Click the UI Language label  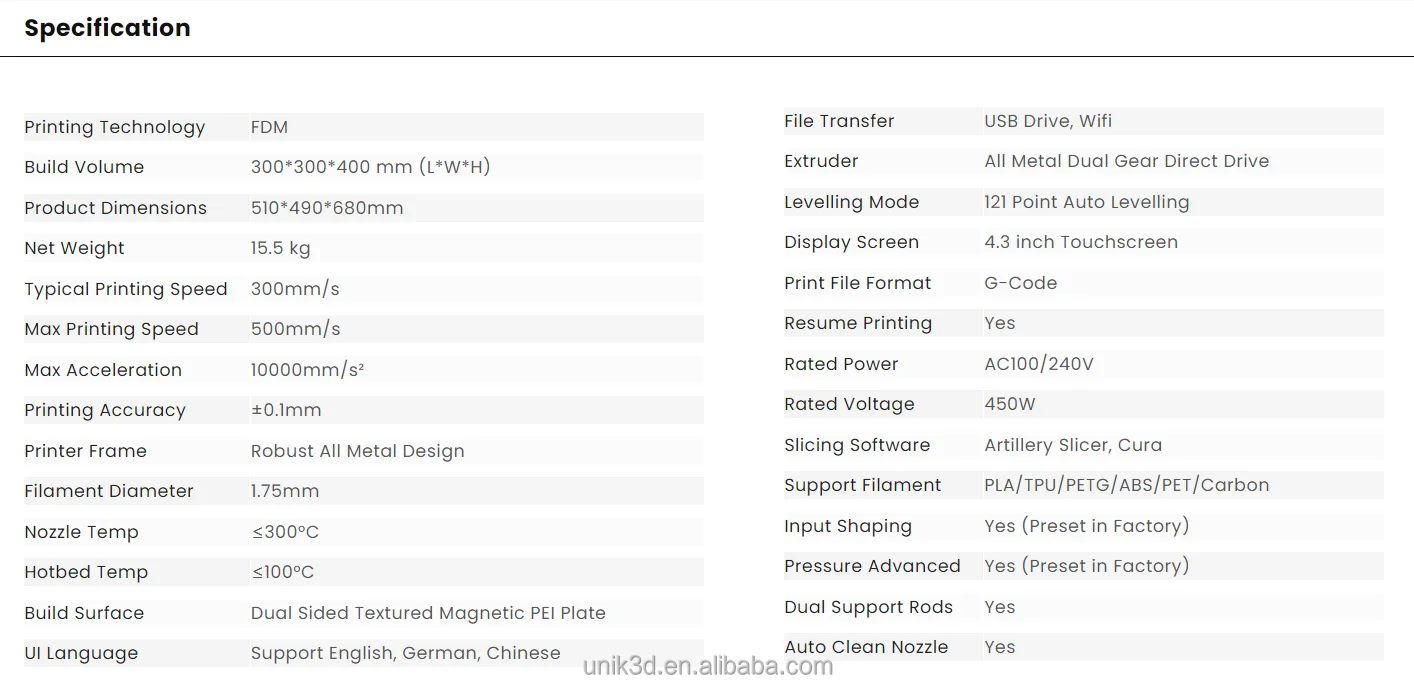coord(81,653)
